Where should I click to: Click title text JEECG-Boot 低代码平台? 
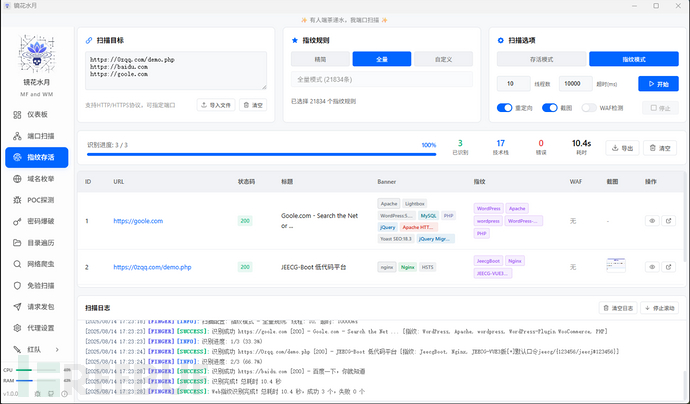tap(314, 267)
